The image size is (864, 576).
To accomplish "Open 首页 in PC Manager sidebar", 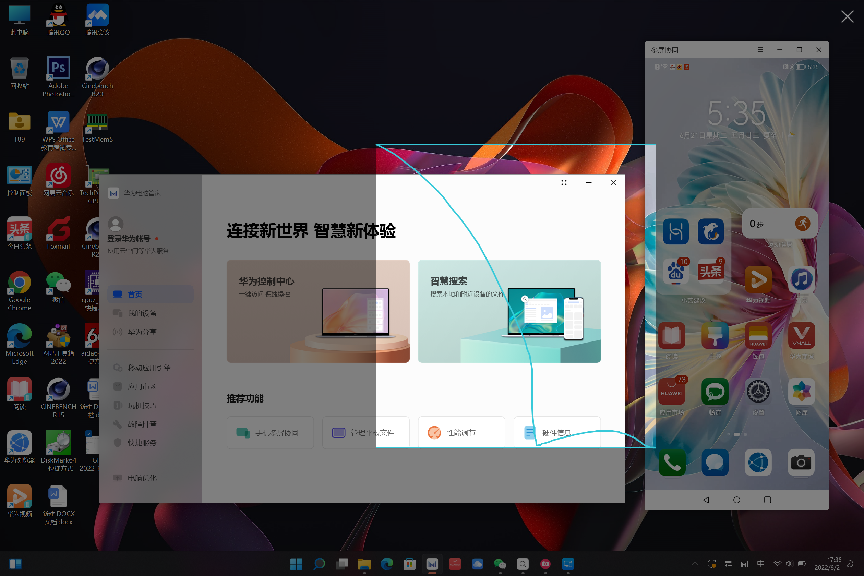I will point(150,294).
